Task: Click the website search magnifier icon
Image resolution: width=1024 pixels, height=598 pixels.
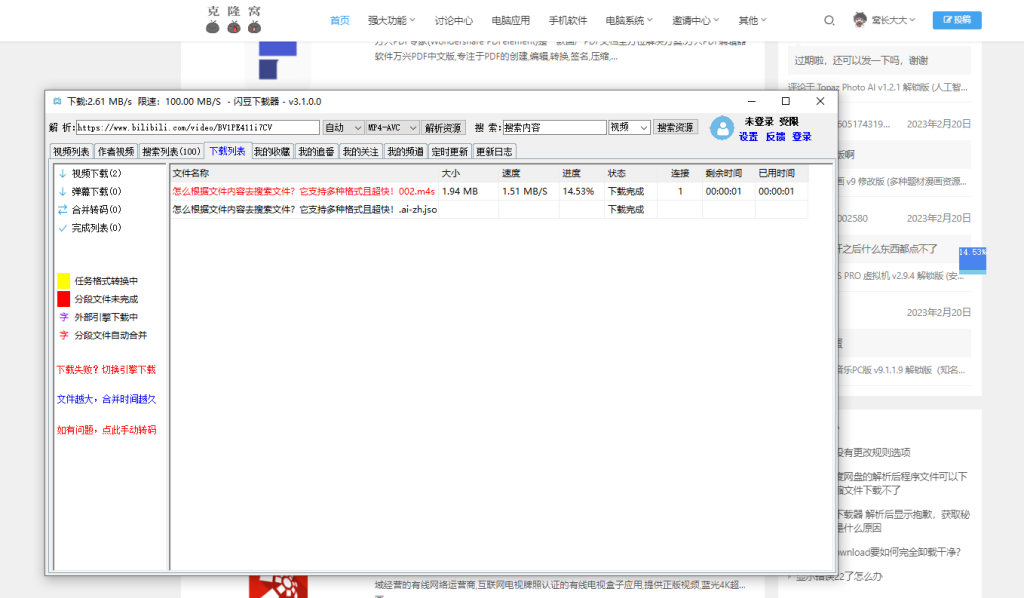Action: pos(829,20)
